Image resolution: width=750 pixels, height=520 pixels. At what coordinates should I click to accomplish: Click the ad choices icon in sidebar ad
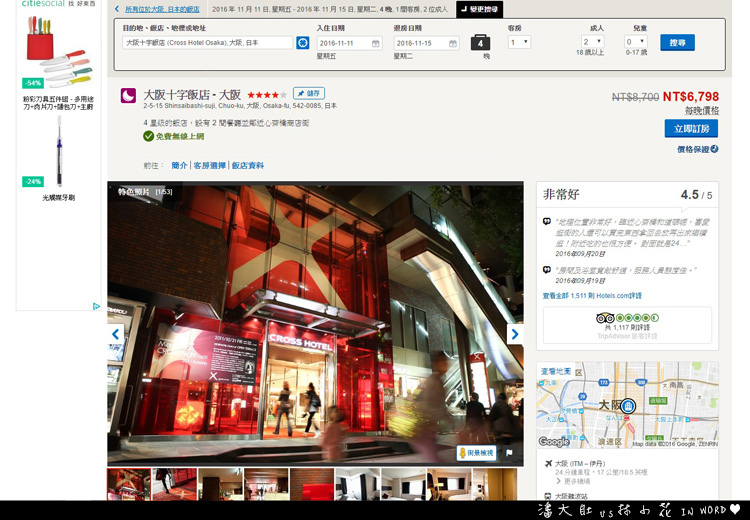pyautogui.click(x=96, y=306)
